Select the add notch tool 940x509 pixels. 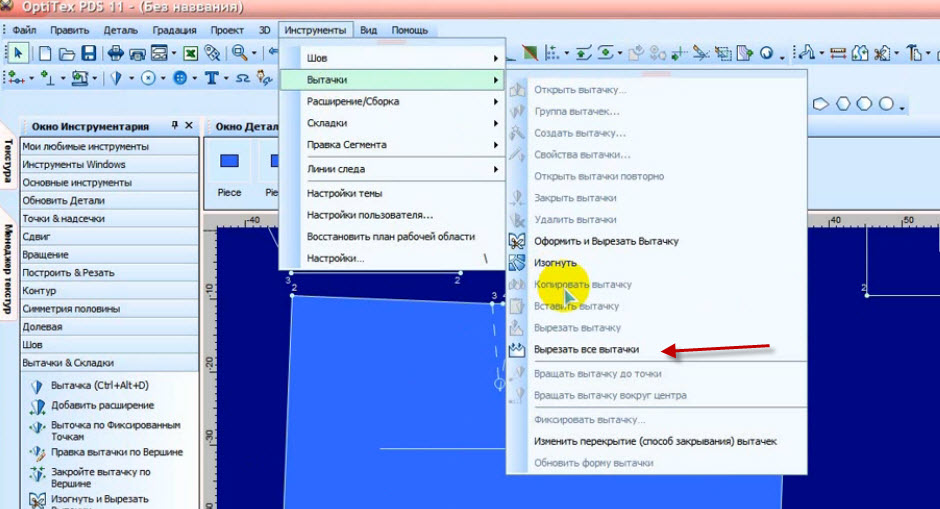pyautogui.click(x=47, y=78)
